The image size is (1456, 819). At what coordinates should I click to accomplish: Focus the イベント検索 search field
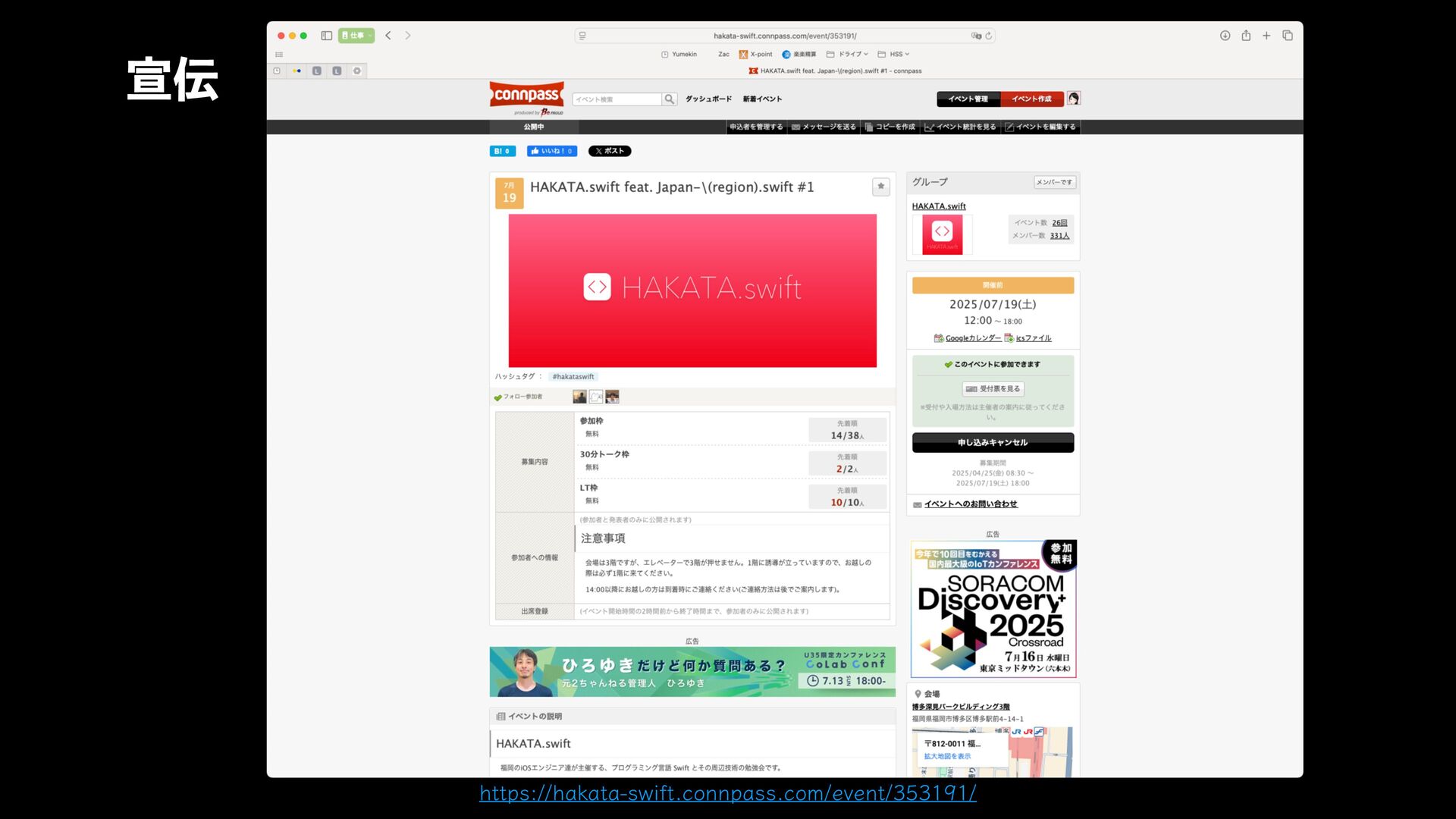[x=617, y=99]
